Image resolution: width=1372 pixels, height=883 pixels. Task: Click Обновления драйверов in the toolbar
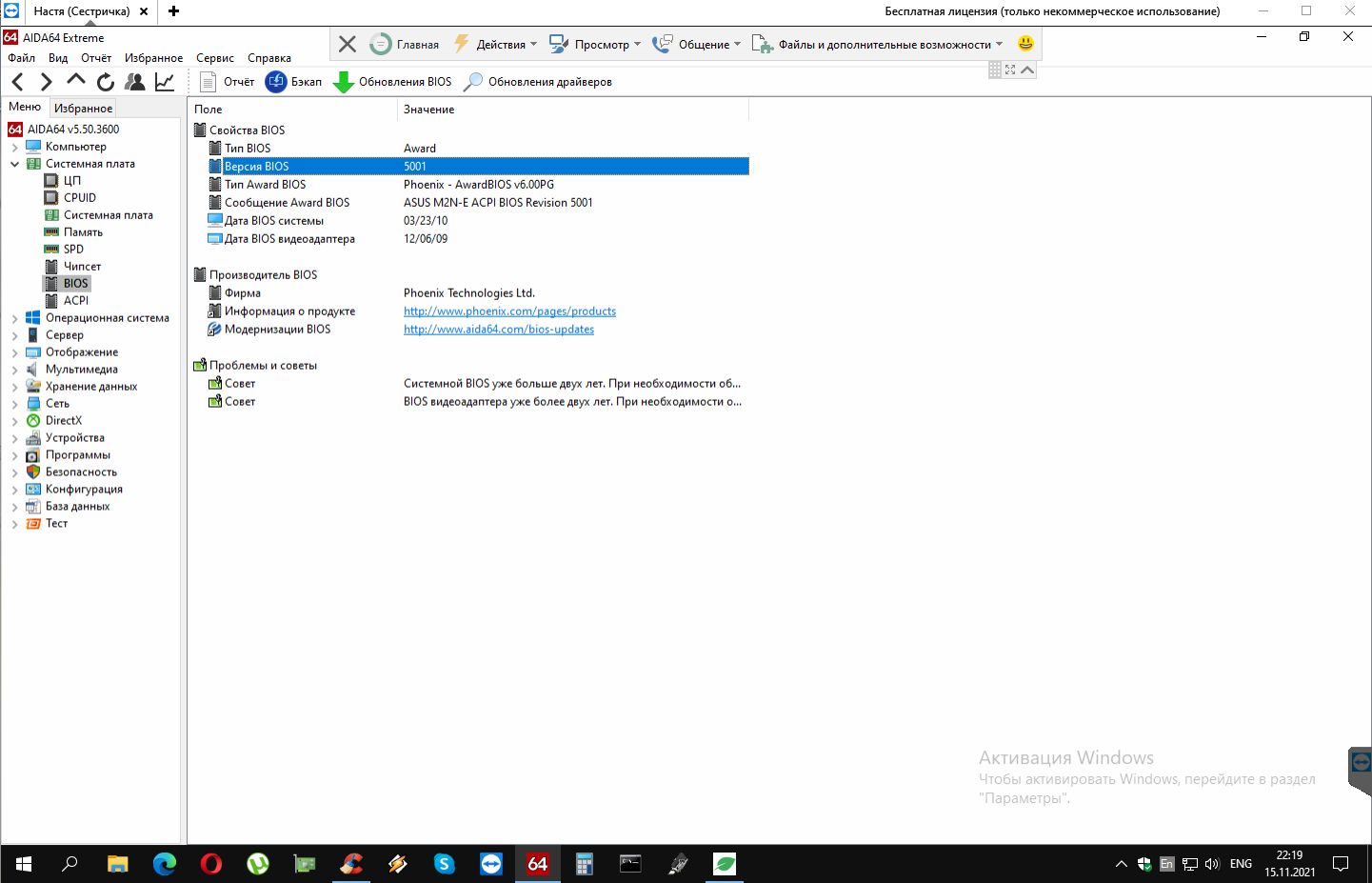538,82
